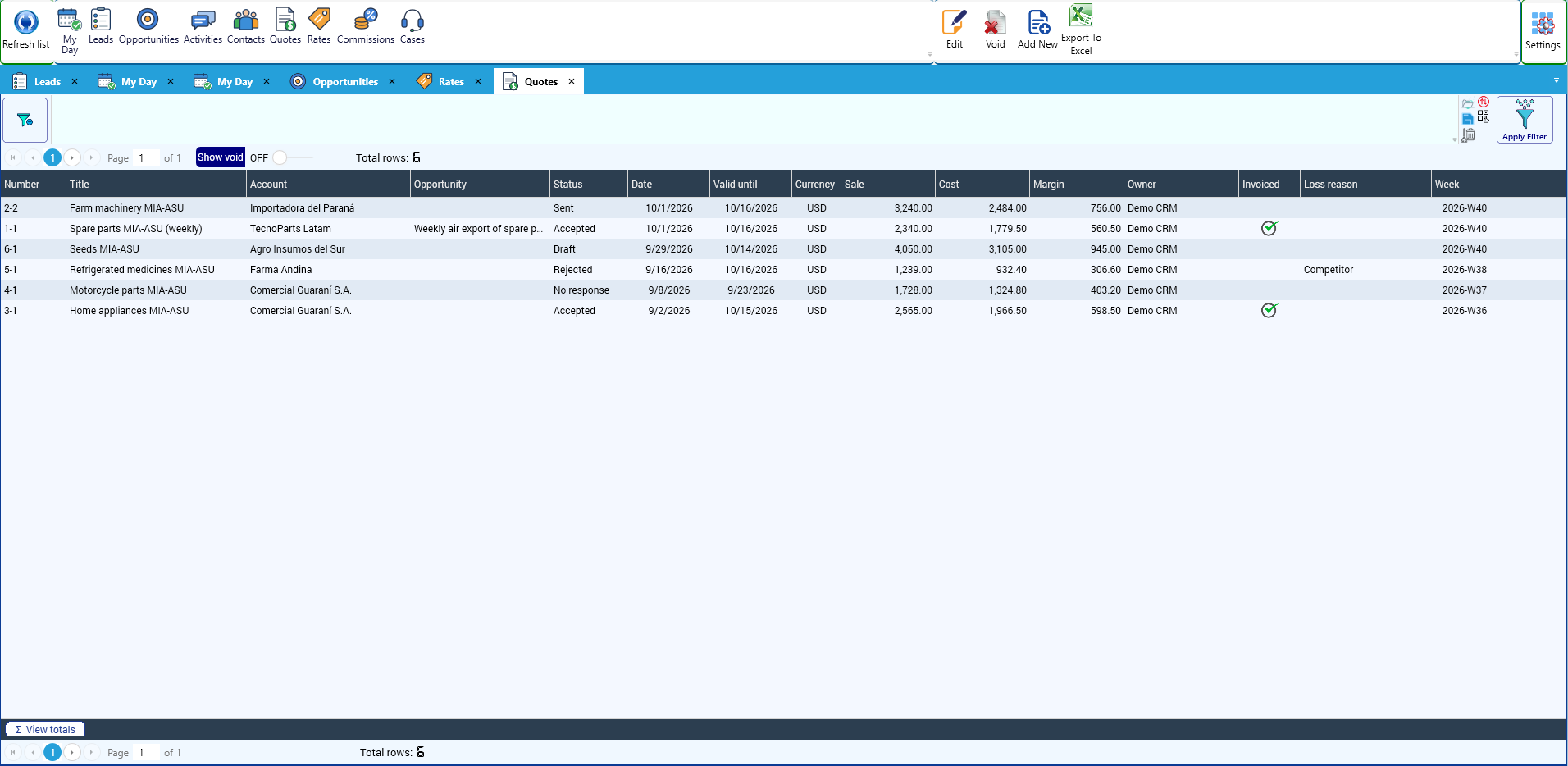Click the add filter funnel icon

[25, 120]
